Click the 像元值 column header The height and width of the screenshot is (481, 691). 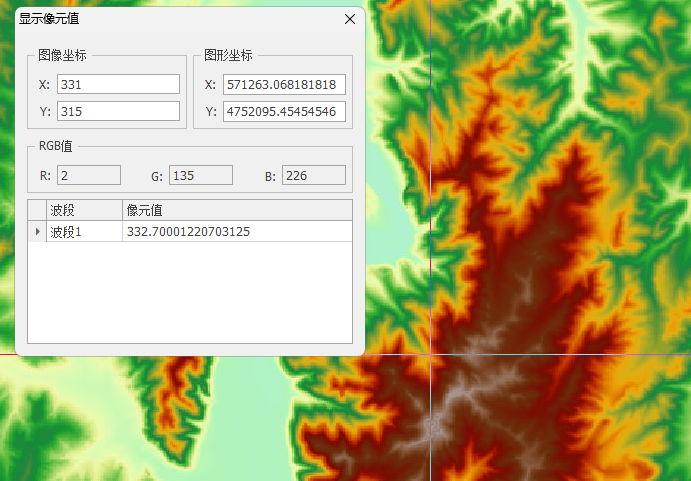pyautogui.click(x=236, y=210)
